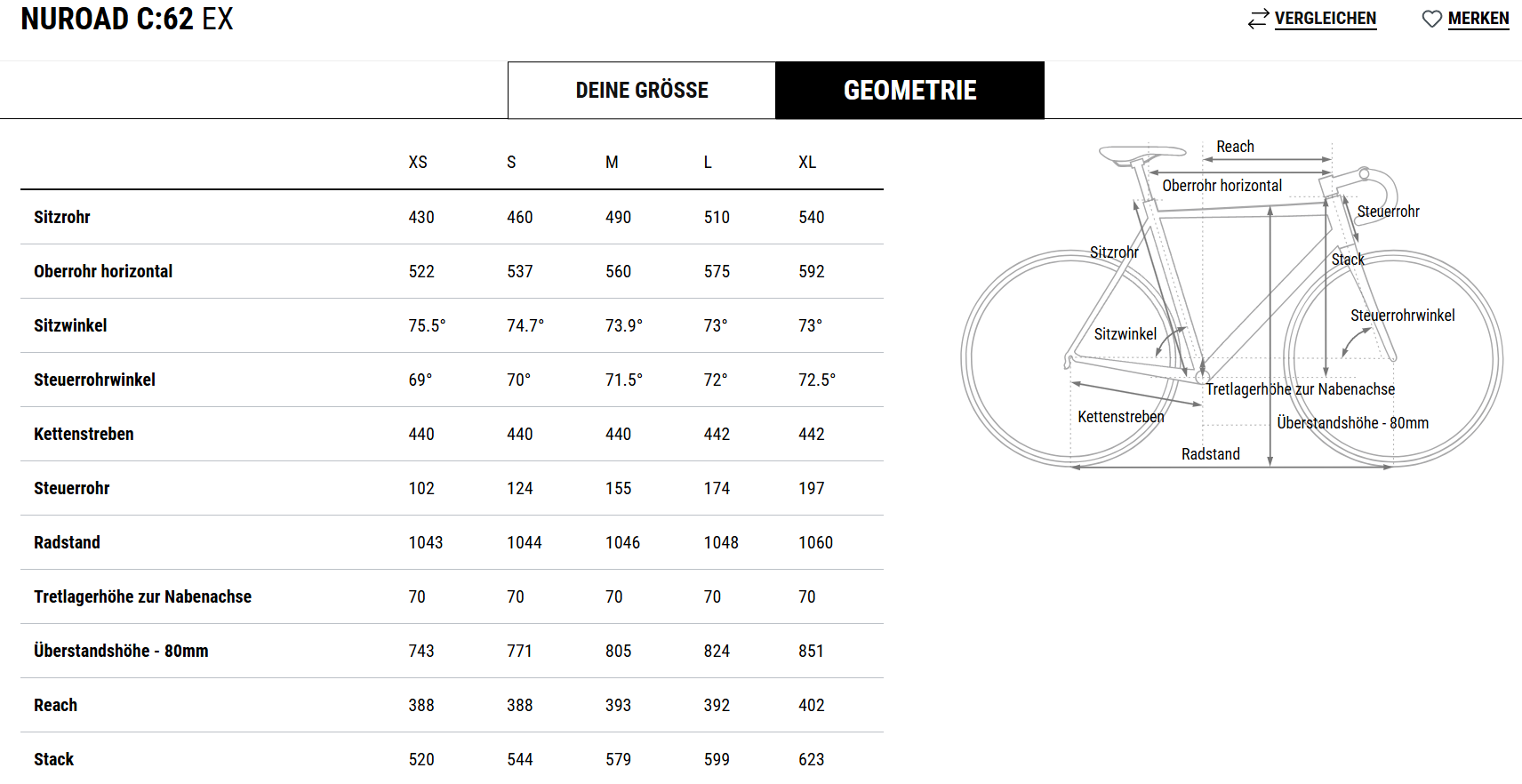Image resolution: width=1522 pixels, height=784 pixels.
Task: Click the Sitzrohr row label
Action: [62, 217]
